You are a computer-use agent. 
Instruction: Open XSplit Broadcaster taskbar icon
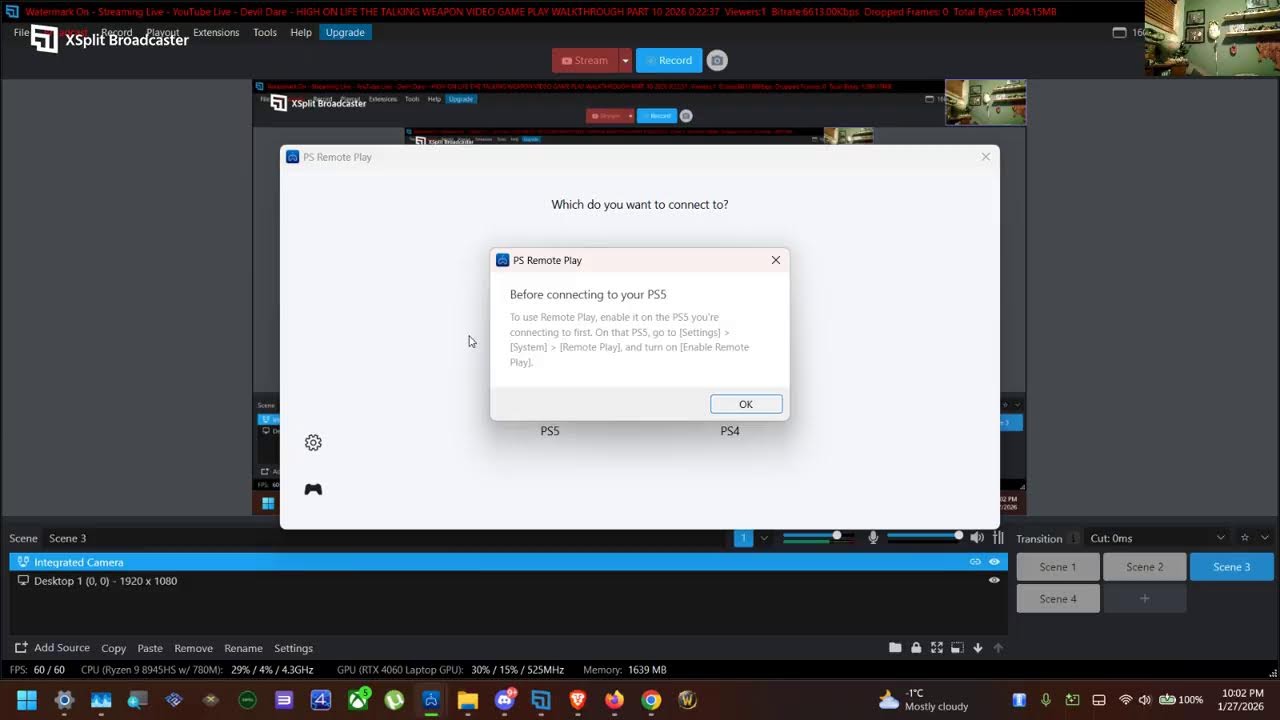[541, 700]
